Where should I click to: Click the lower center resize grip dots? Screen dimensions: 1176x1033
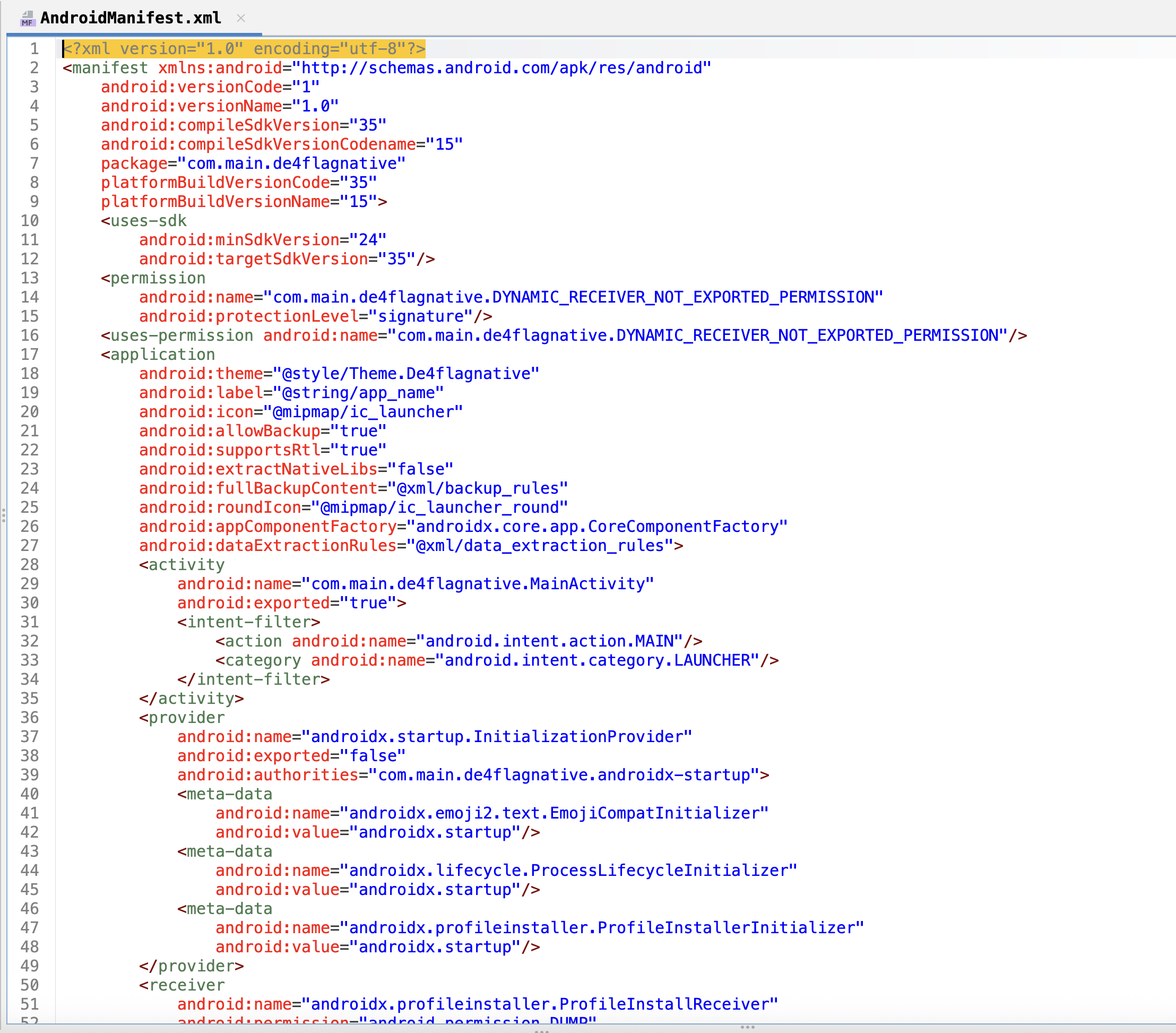(541, 1031)
